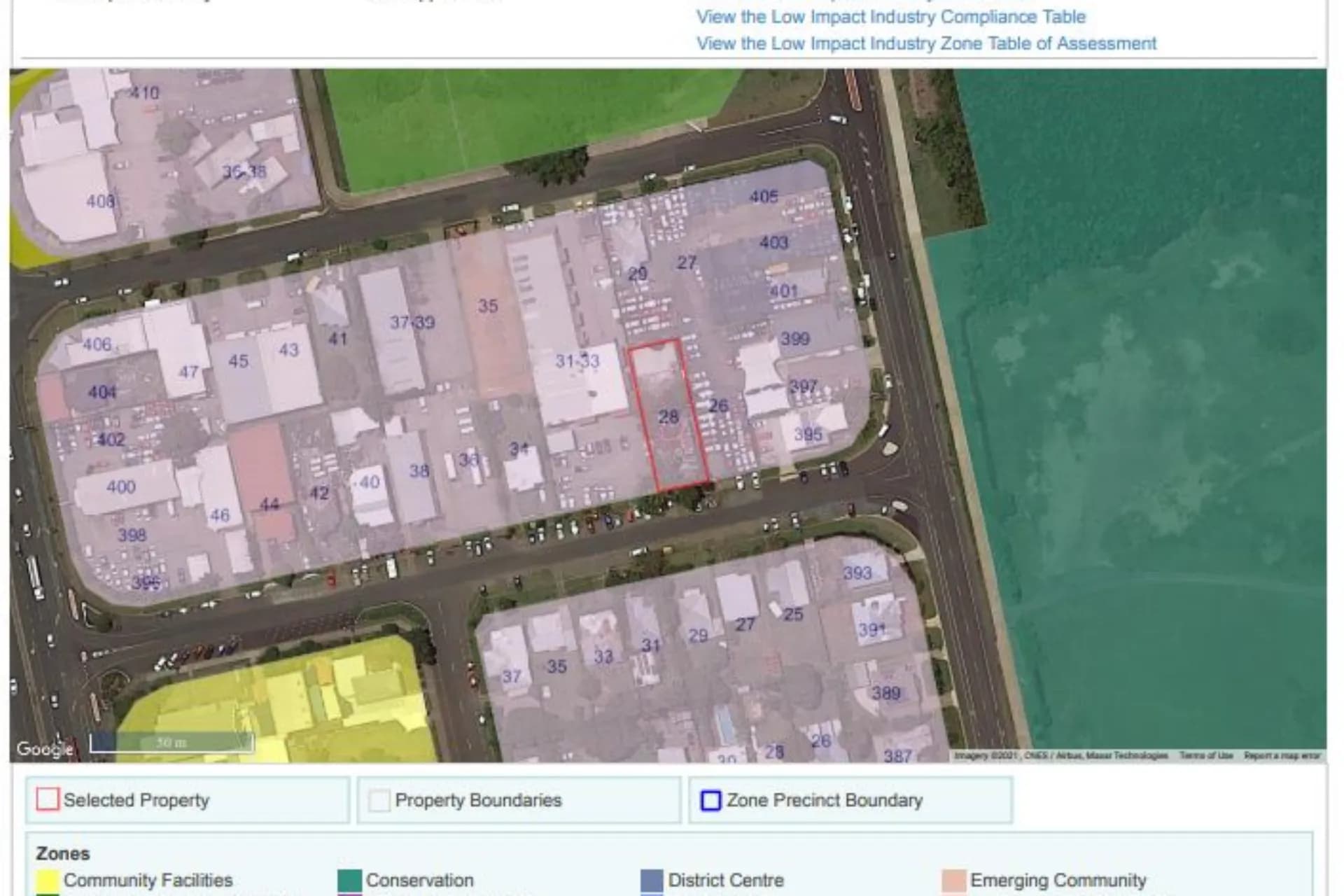The height and width of the screenshot is (896, 1344).
Task: Click property label 387 on the map
Action: click(x=897, y=755)
